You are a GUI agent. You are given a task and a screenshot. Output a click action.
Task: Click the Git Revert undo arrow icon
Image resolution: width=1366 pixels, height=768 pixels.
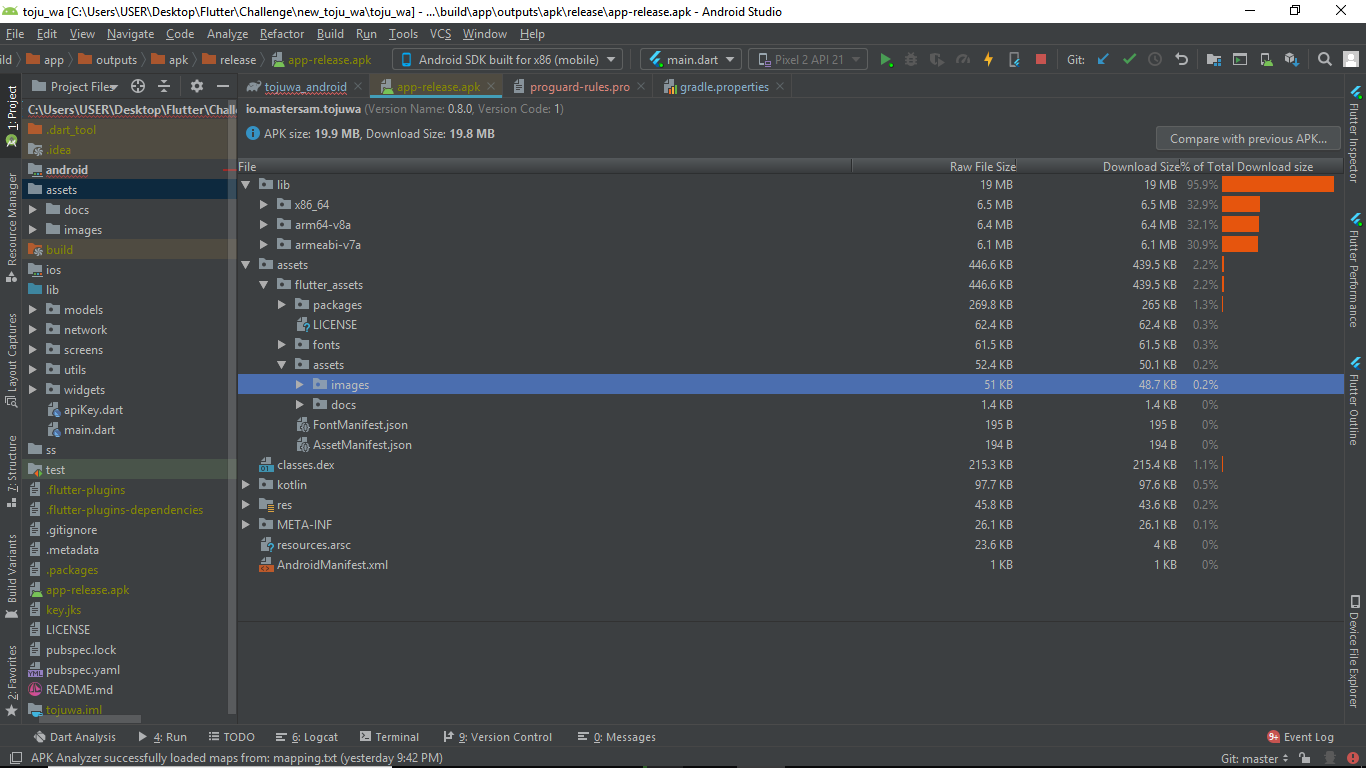pyautogui.click(x=1181, y=60)
